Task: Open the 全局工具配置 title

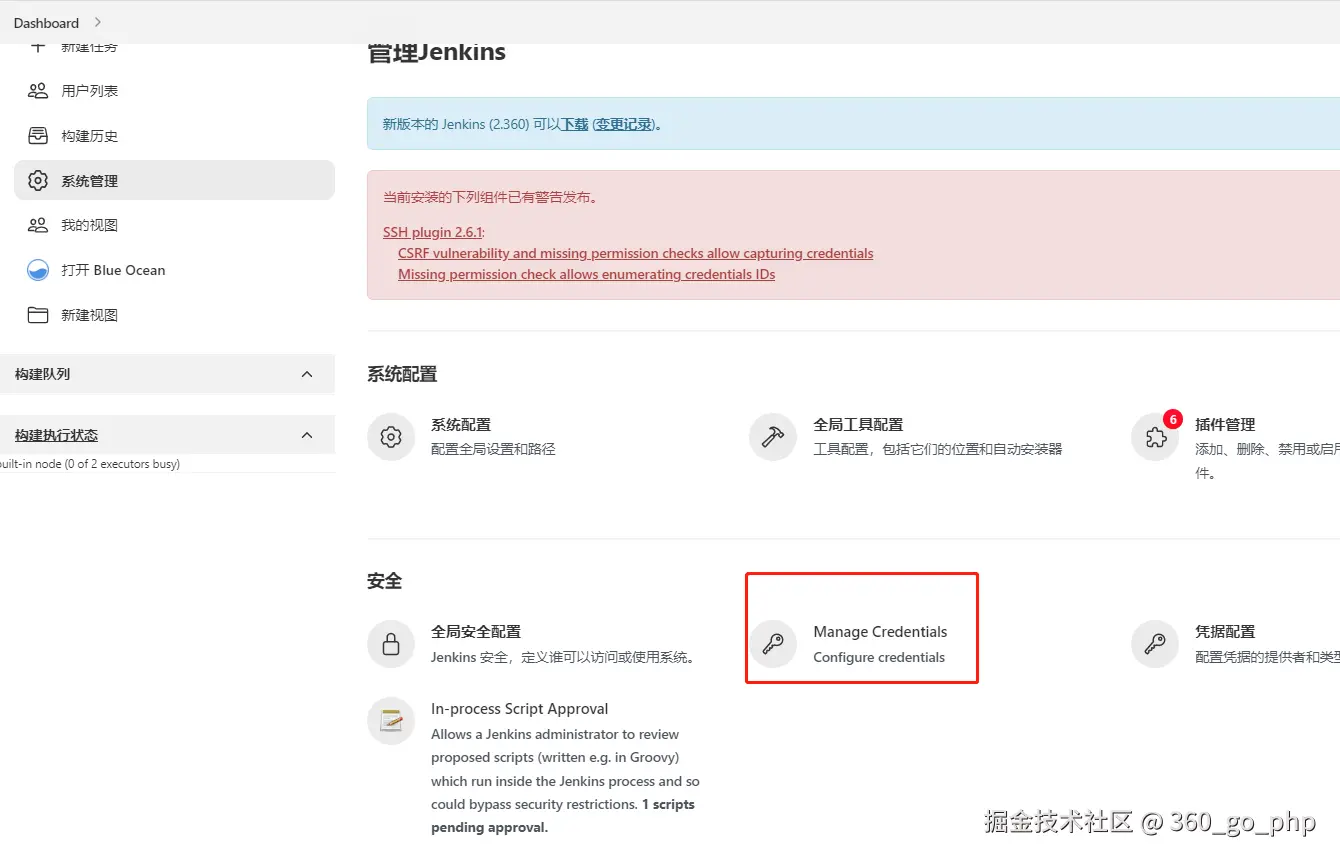Action: point(858,425)
